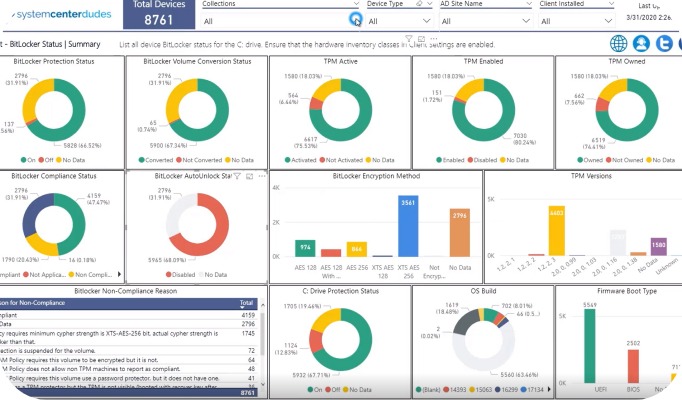Click the 'BitLocker Status | Summary' page title
Viewport: 682px width, 400px height.
[54, 44]
